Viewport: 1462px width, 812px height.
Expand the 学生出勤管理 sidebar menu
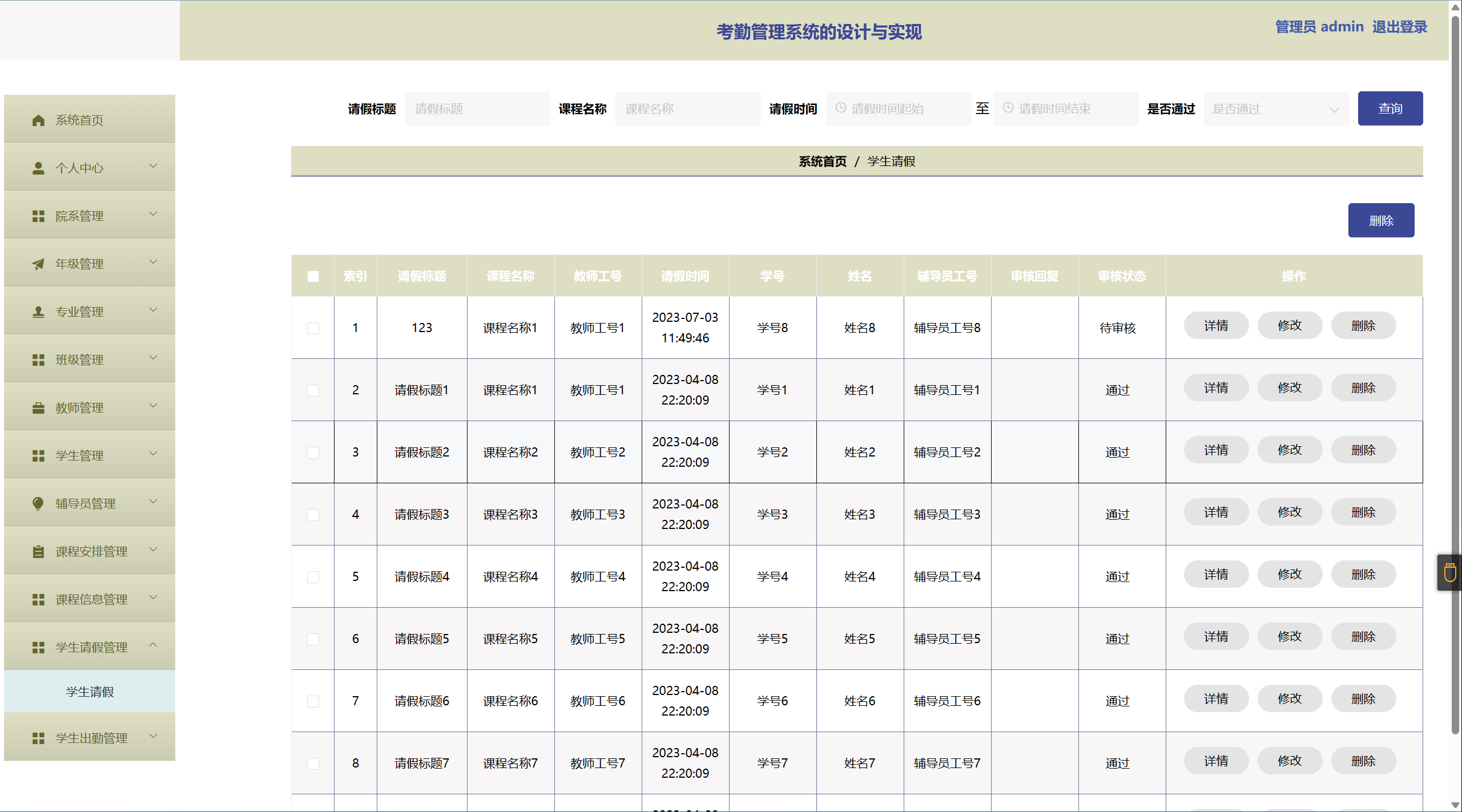coord(90,738)
